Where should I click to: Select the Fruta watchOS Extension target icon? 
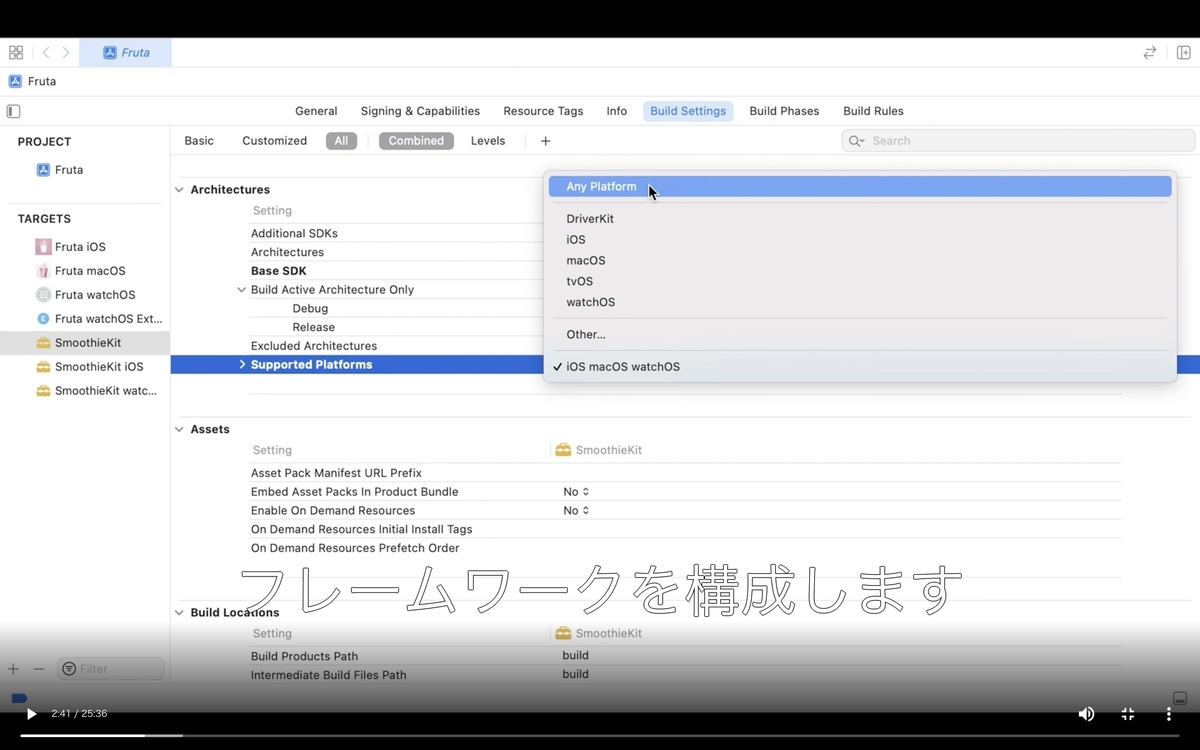click(x=43, y=319)
